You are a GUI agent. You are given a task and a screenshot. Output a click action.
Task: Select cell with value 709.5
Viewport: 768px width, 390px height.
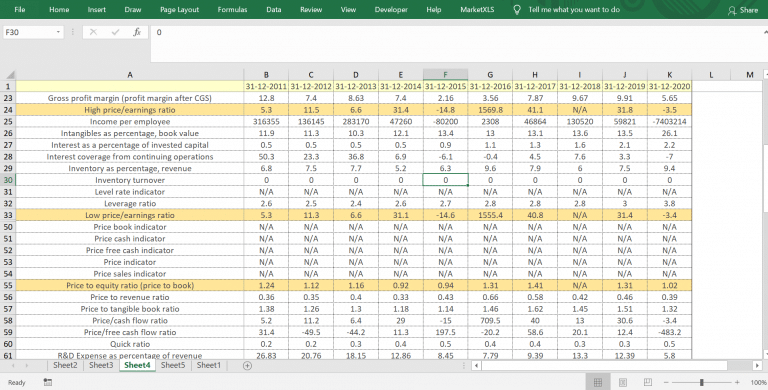click(x=490, y=320)
